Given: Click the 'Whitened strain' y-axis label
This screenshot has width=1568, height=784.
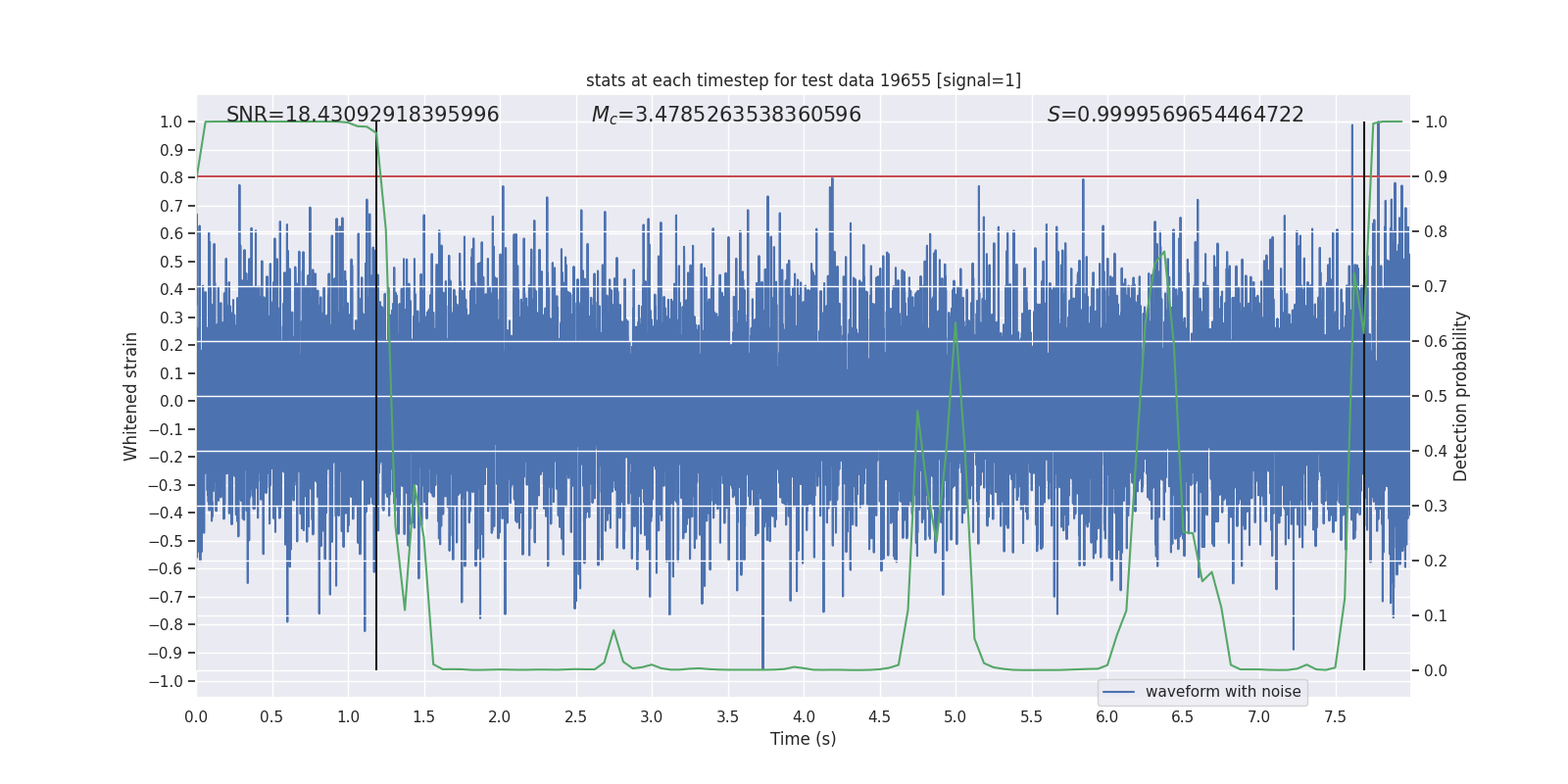Looking at the screenshot, I should [x=130, y=396].
